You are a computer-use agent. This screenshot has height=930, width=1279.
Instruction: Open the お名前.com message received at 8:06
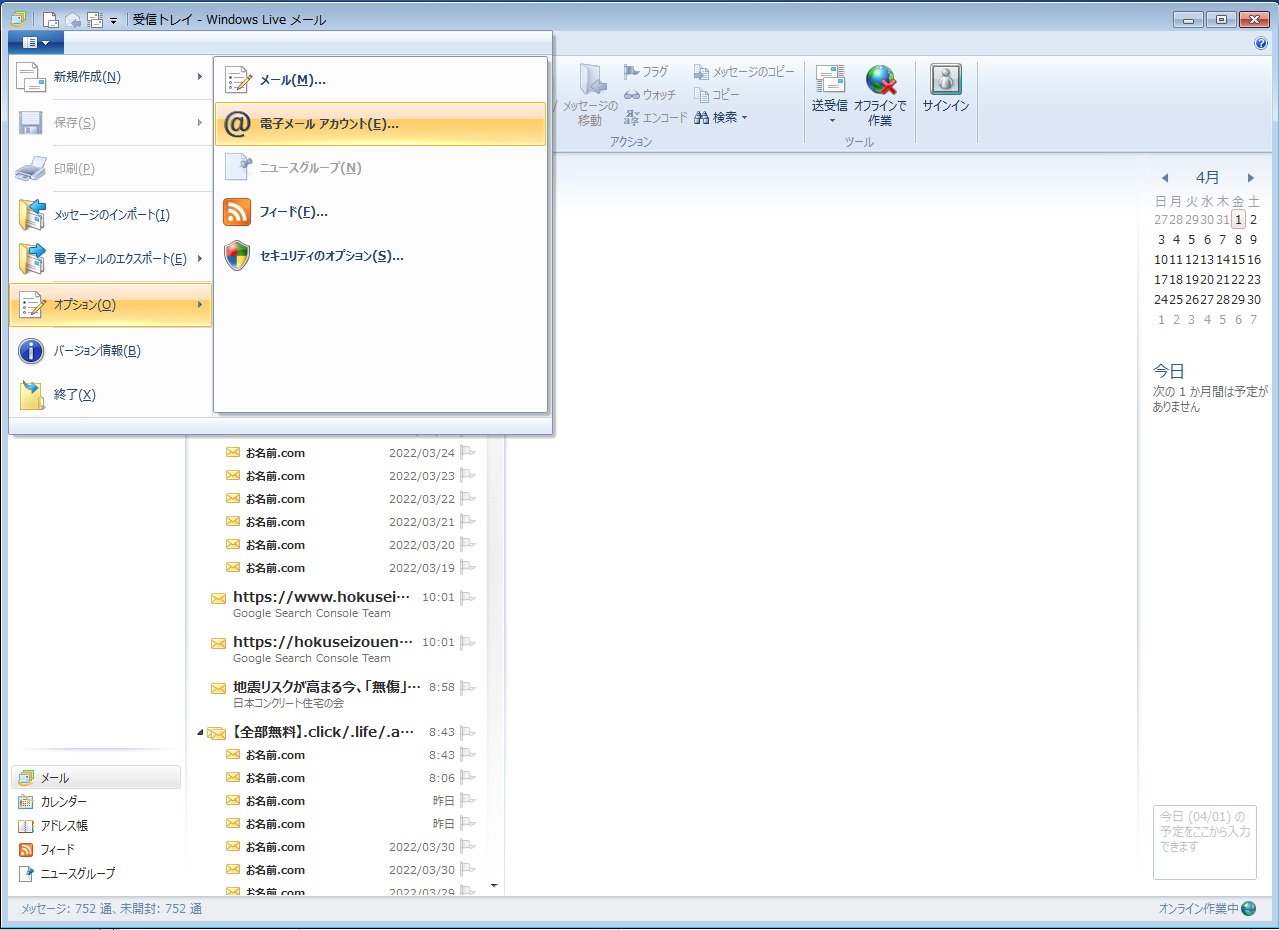pos(346,778)
